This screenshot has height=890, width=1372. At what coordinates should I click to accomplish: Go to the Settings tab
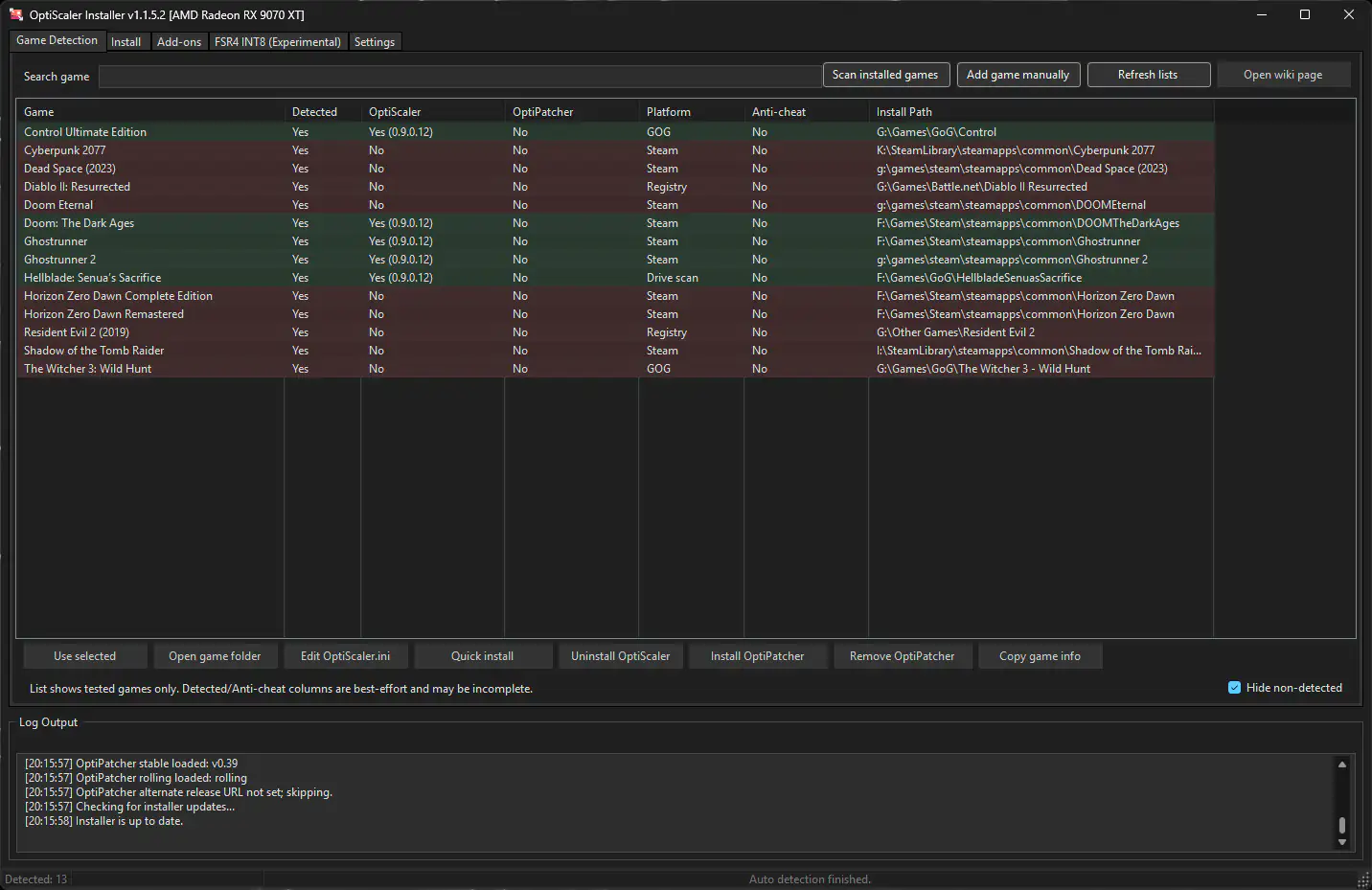[x=375, y=42]
